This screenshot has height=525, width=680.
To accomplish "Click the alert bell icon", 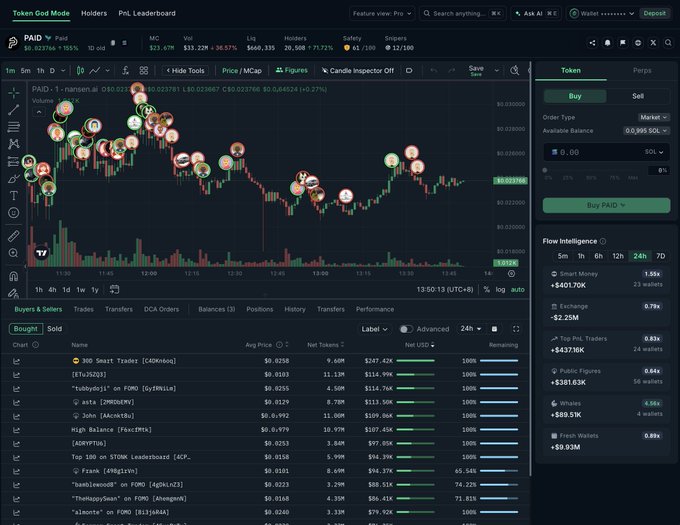I will 608,42.
